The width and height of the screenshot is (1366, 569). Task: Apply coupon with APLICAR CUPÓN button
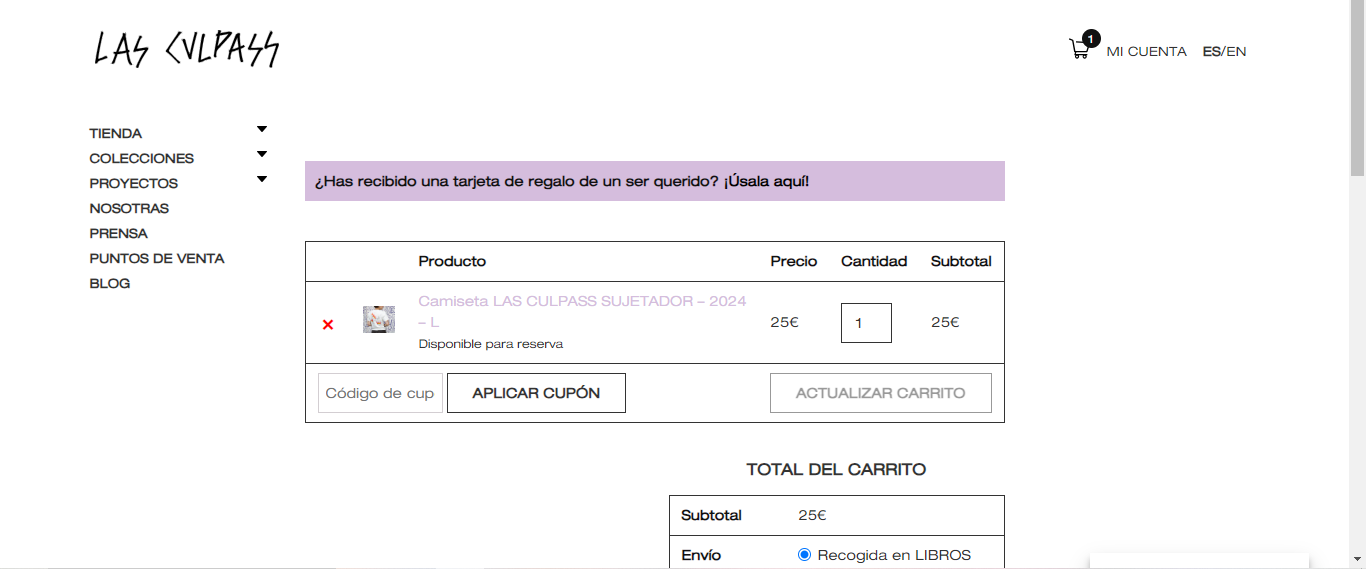pos(536,393)
